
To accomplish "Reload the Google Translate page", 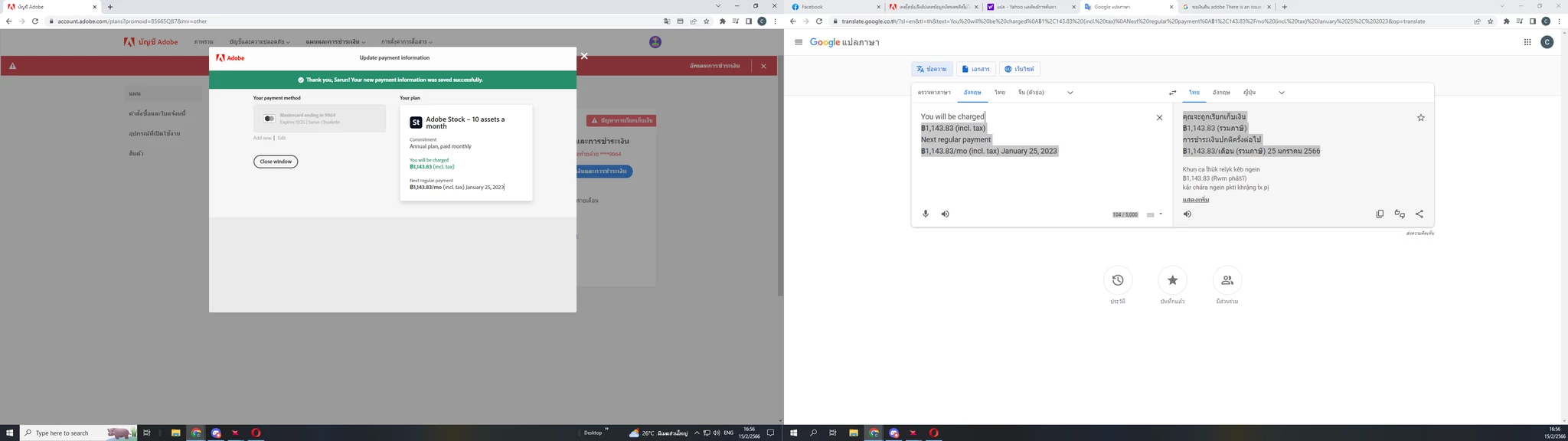I will pyautogui.click(x=818, y=21).
